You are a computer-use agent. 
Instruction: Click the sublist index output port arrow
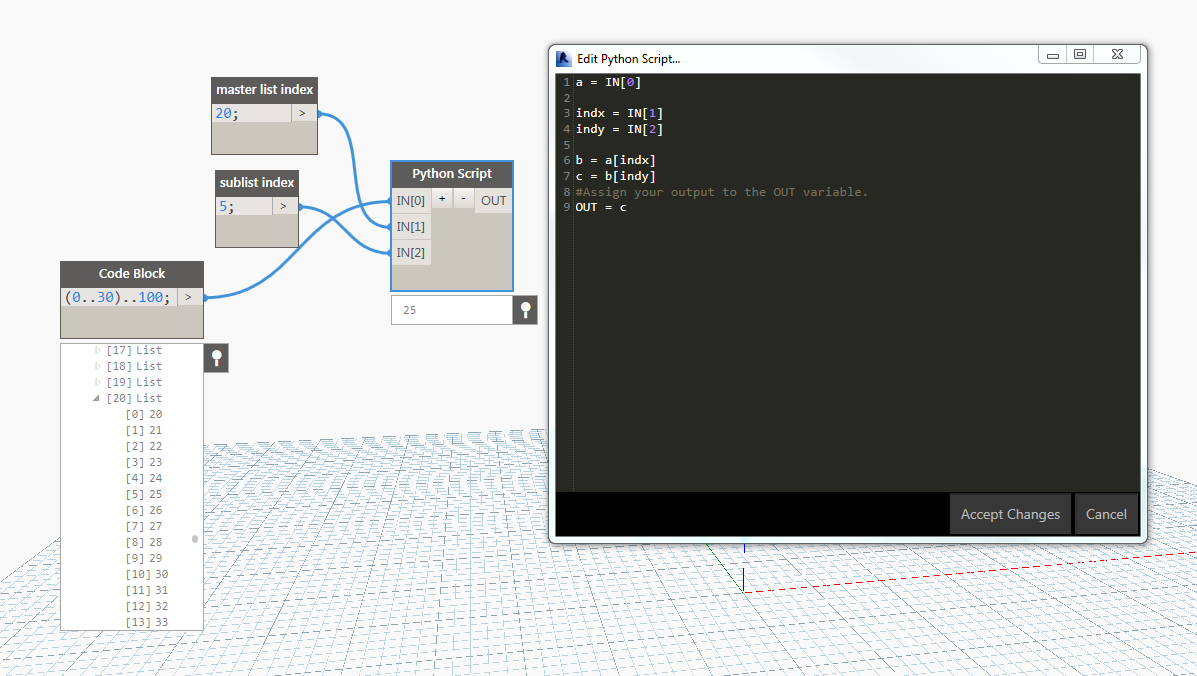click(x=284, y=207)
